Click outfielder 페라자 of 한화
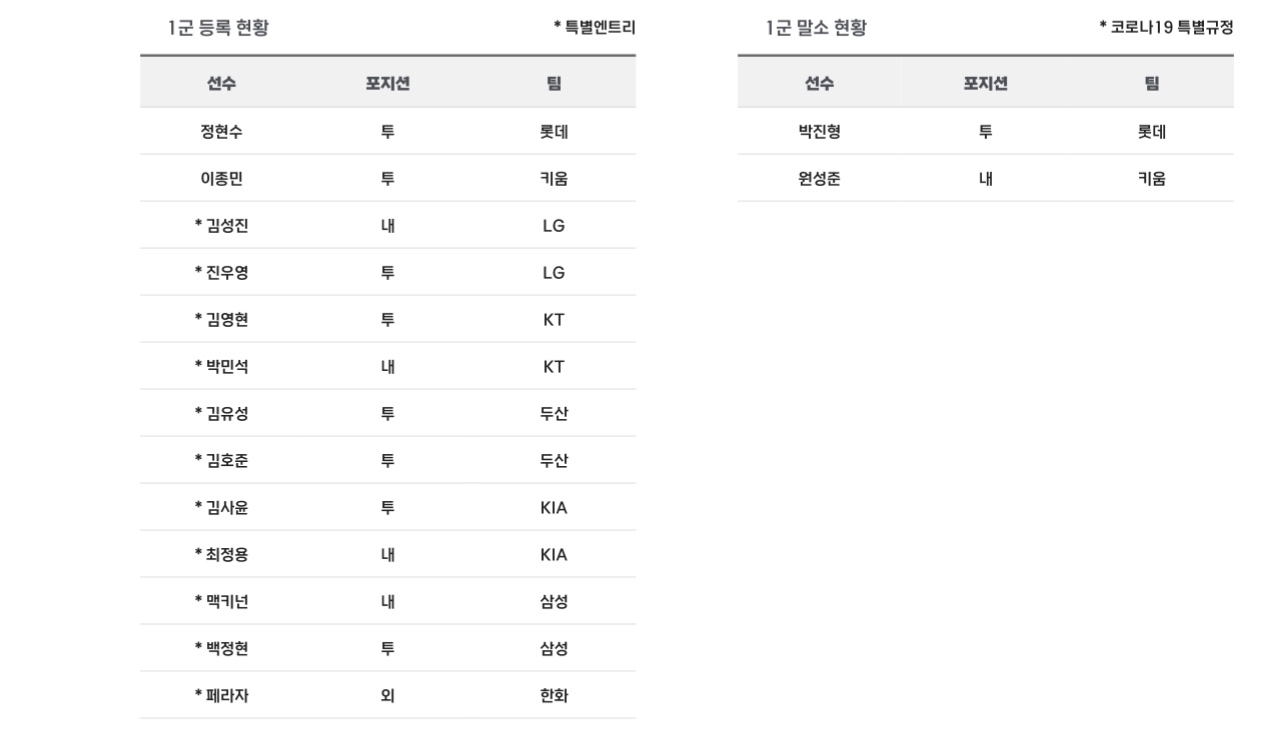This screenshot has width=1284, height=745. tap(221, 695)
